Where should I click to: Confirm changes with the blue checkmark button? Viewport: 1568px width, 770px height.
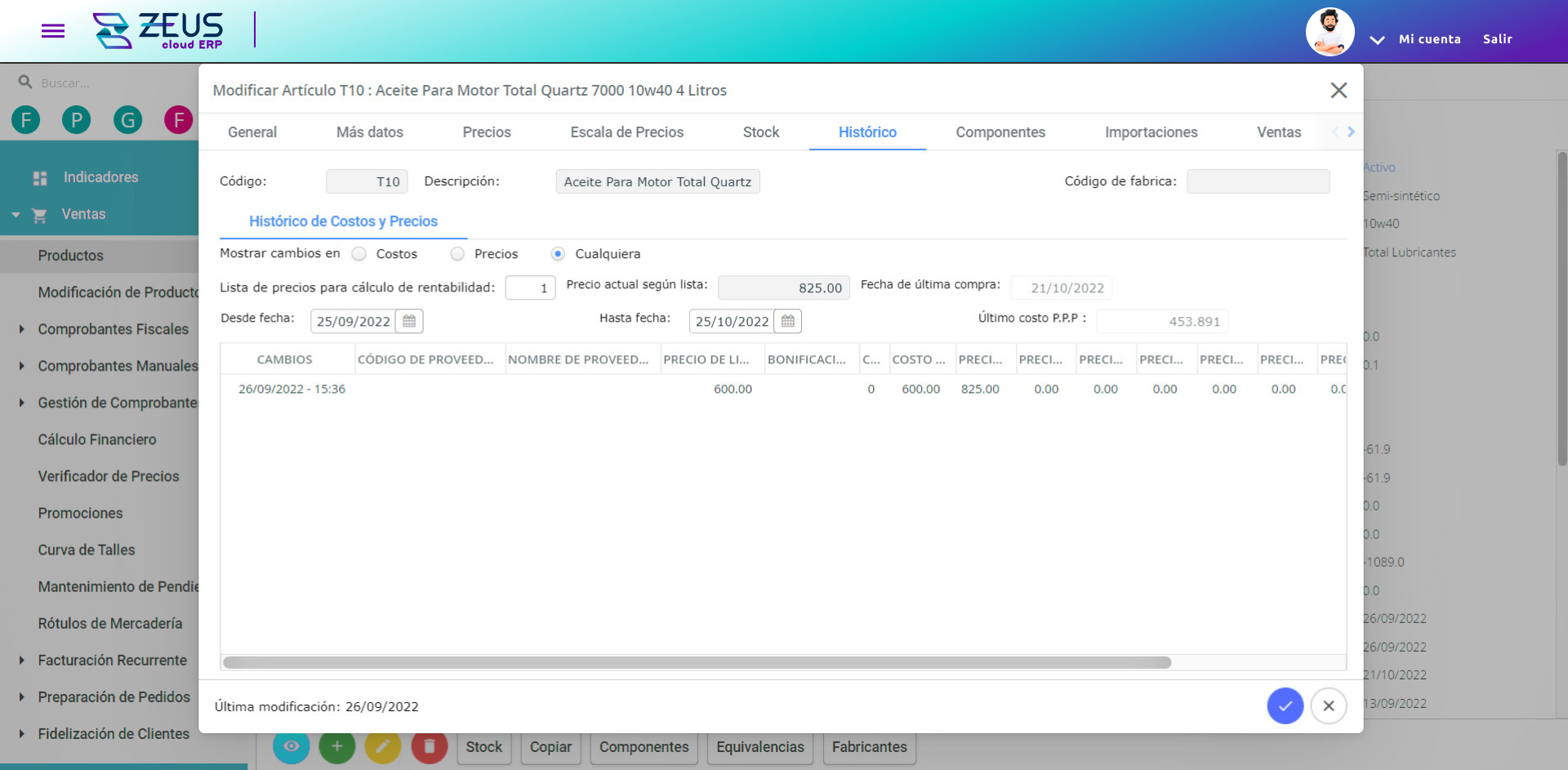point(1285,705)
